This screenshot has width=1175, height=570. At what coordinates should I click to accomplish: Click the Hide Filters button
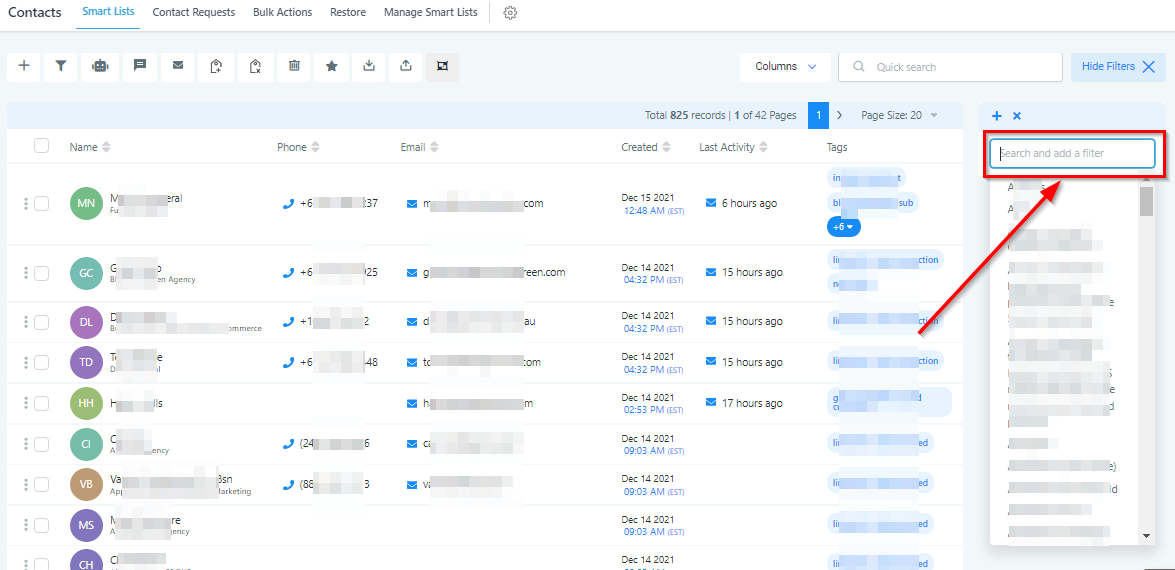pos(1118,67)
